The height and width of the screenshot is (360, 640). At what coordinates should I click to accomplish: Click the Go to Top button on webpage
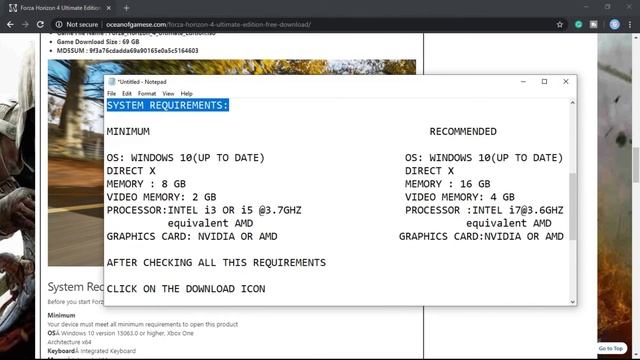tap(611, 348)
